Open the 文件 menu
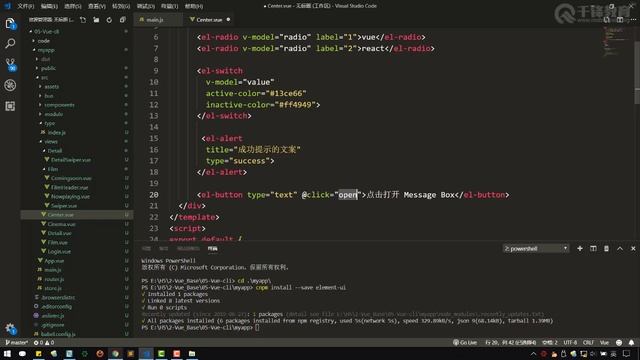640x360 pixels. (x=25, y=6)
